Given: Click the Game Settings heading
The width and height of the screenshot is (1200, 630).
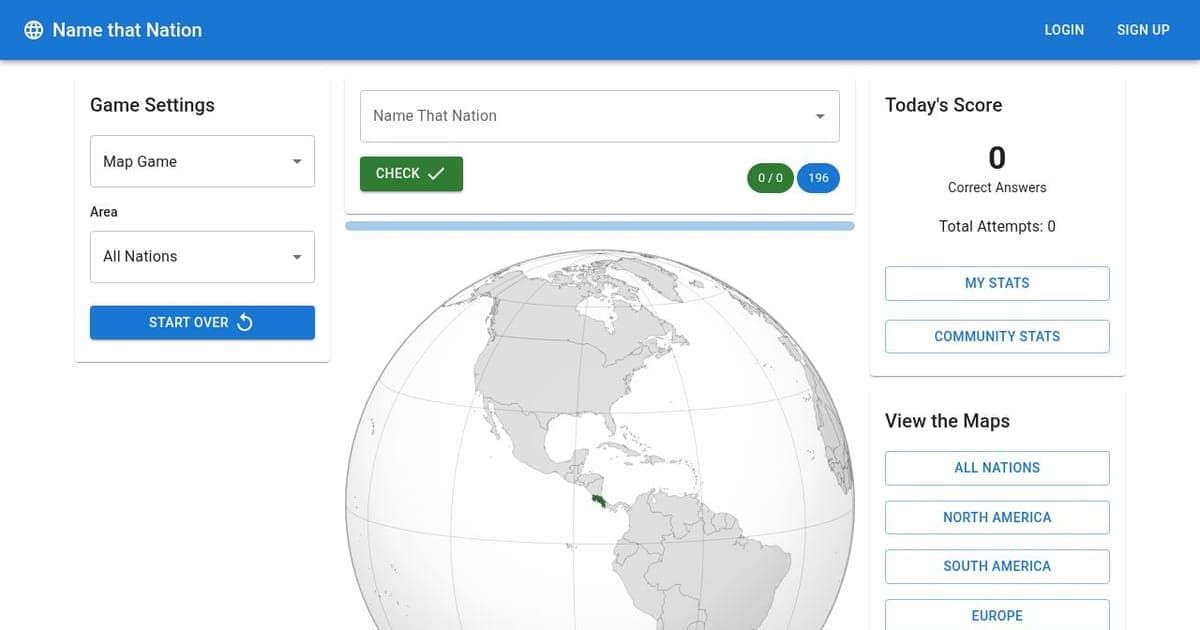Looking at the screenshot, I should tap(152, 105).
